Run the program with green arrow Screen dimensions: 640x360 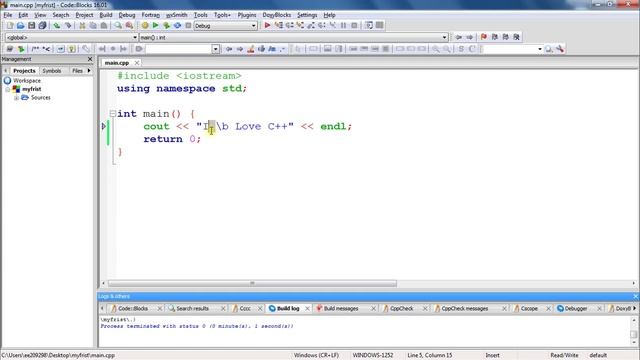[x=156, y=25]
